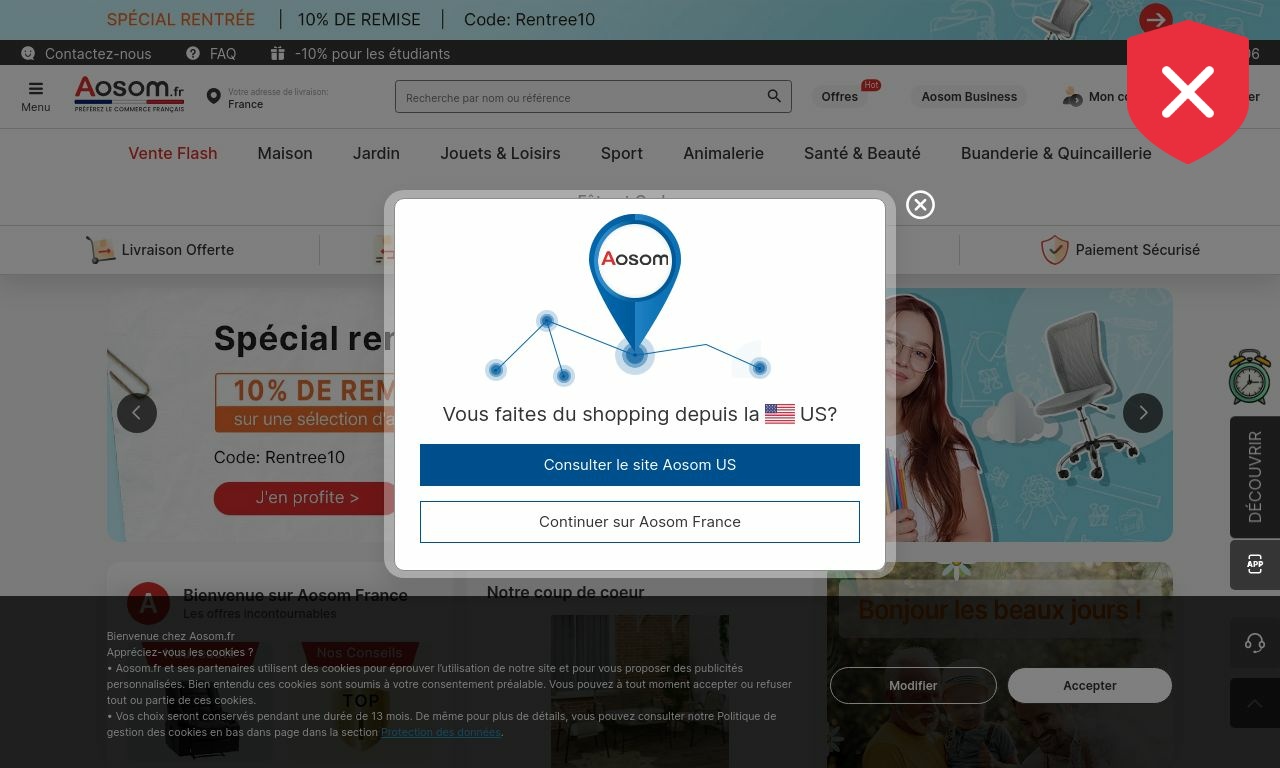This screenshot has width=1280, height=768.
Task: Click the search magnifying glass icon
Action: coord(773,96)
